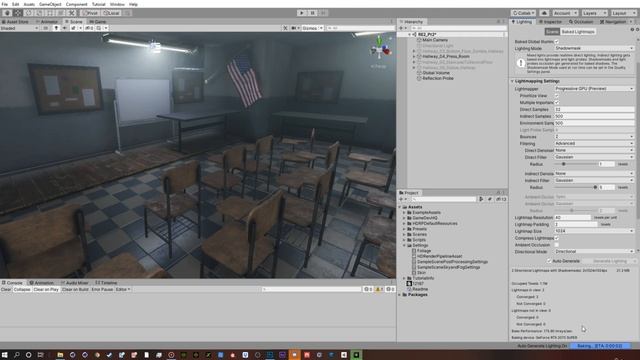Click Clear on Play button
The image size is (640, 360).
click(46, 289)
